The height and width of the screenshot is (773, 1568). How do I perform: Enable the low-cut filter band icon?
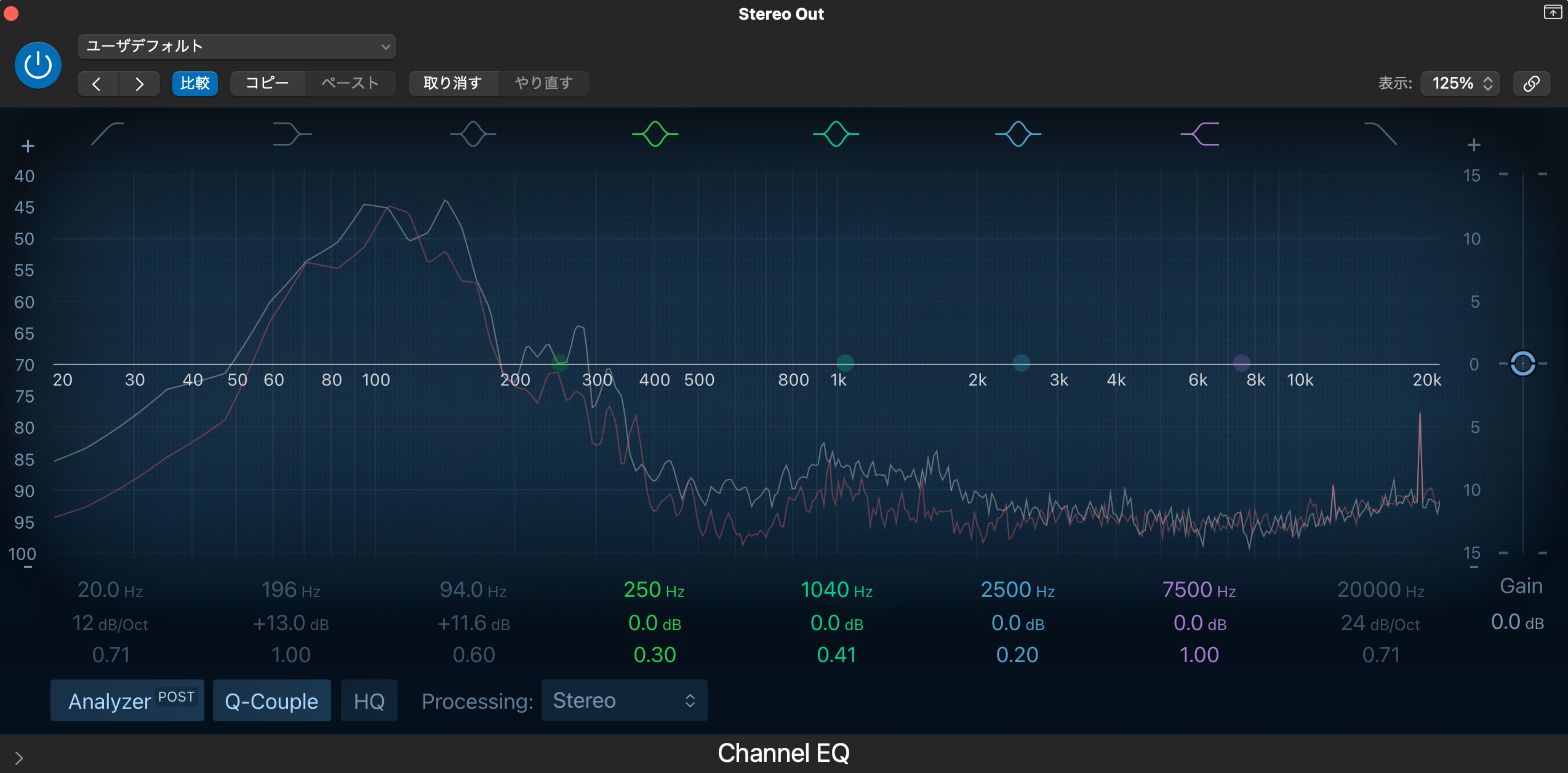[x=108, y=134]
